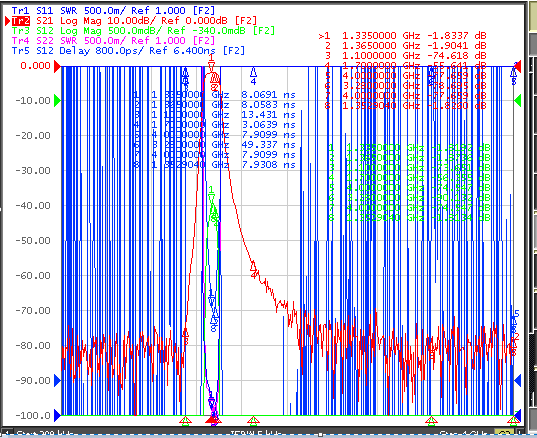537x438 pixels.
Task: Click the green reference triangle beside -10.00
Action: (57, 101)
